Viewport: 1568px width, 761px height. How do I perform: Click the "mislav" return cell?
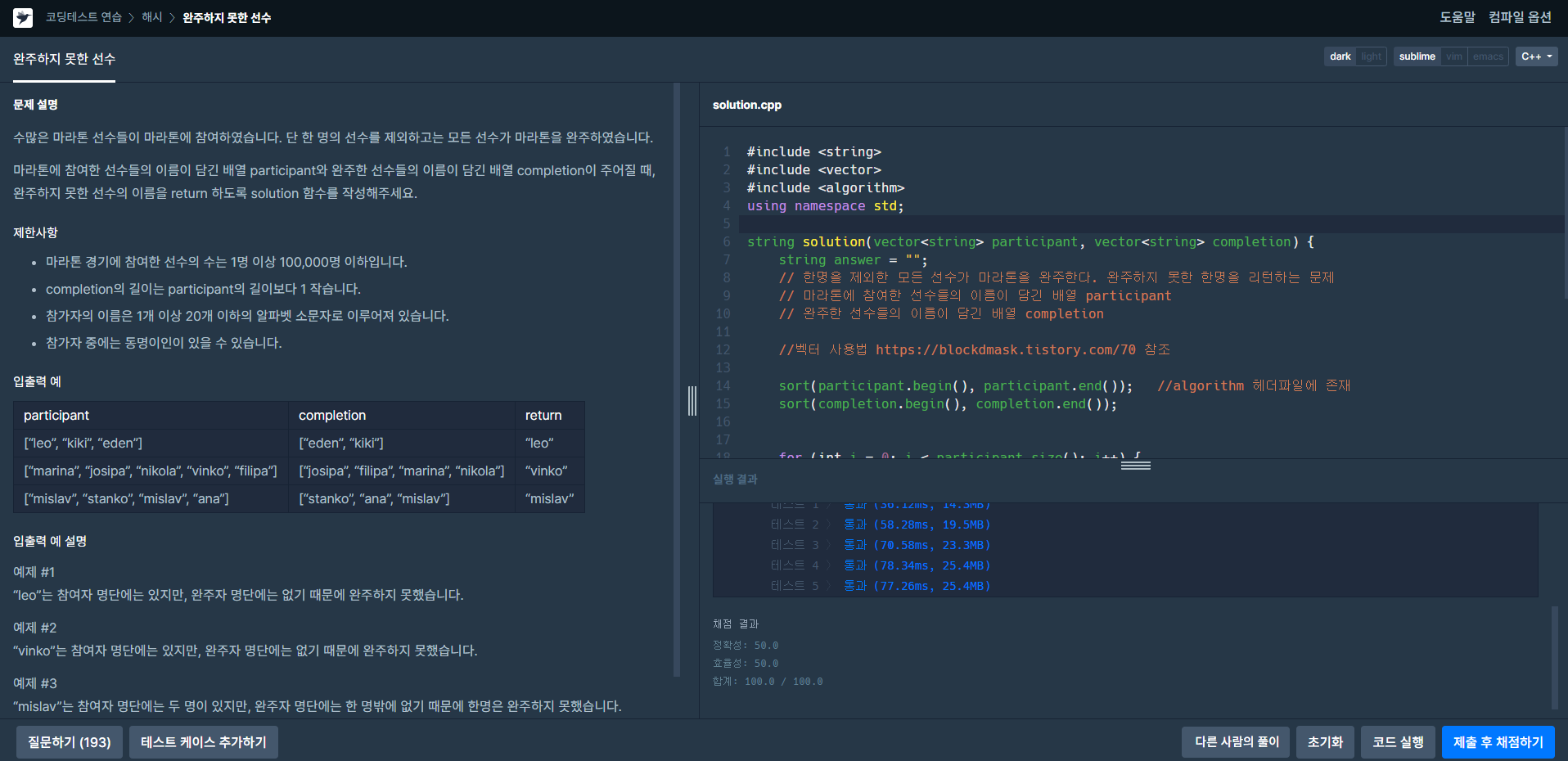[x=550, y=499]
